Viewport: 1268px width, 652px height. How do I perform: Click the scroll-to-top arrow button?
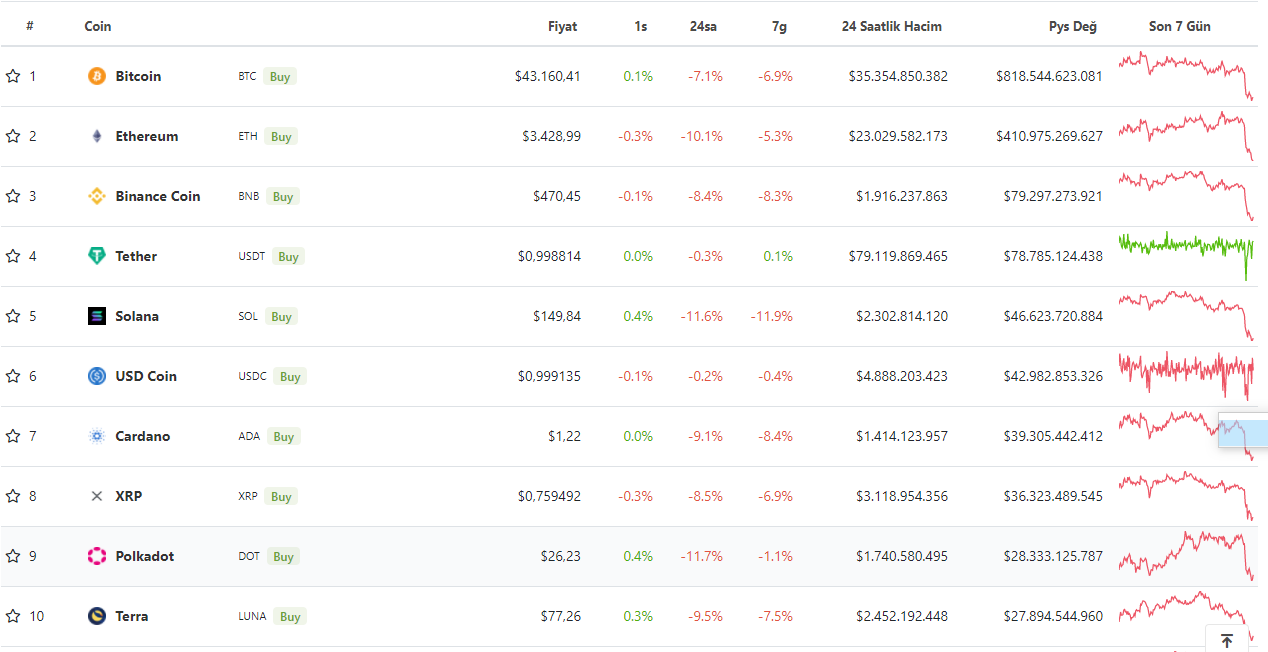(1227, 640)
